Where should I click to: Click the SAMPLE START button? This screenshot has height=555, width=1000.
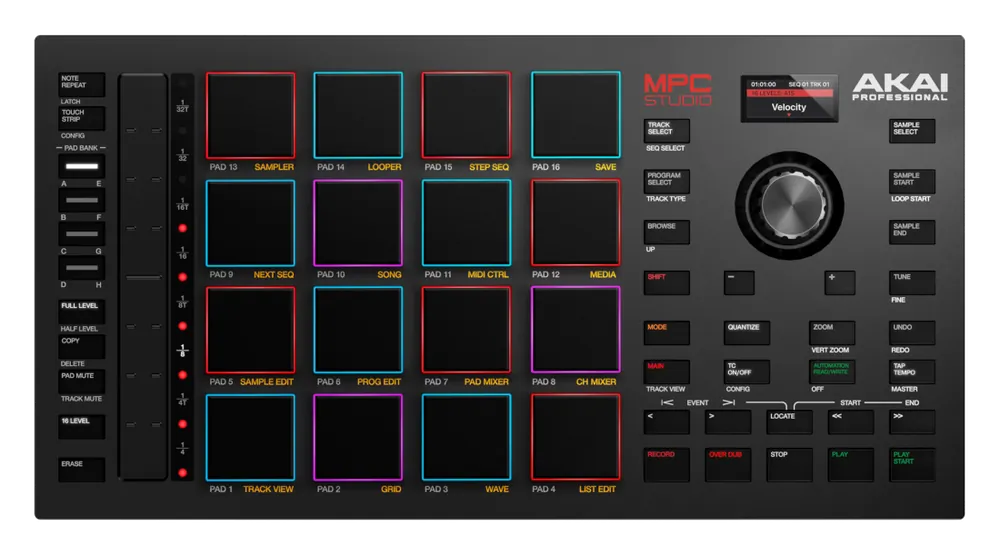tap(912, 182)
